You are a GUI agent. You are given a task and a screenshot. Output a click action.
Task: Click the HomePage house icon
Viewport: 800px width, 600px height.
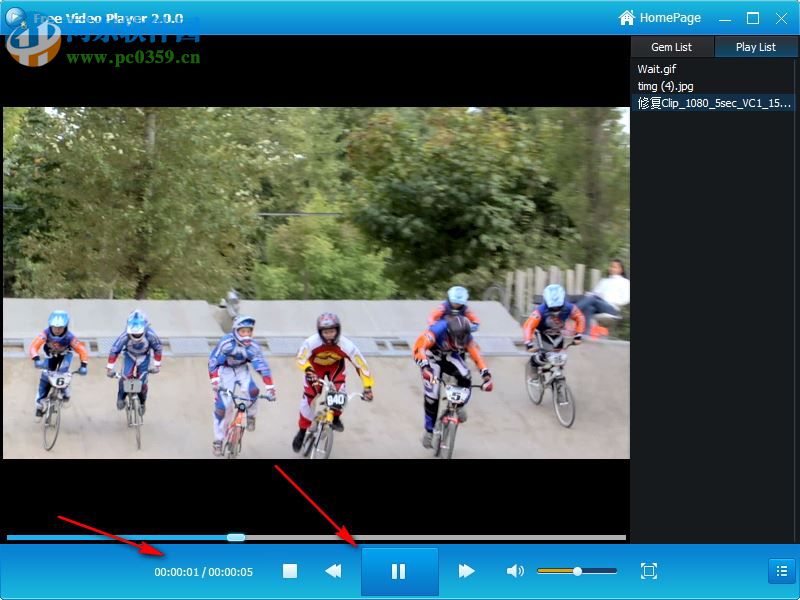[627, 17]
